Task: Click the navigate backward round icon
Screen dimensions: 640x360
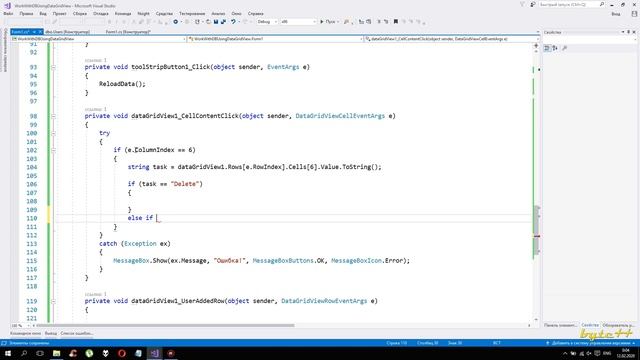Action: tap(176, 22)
